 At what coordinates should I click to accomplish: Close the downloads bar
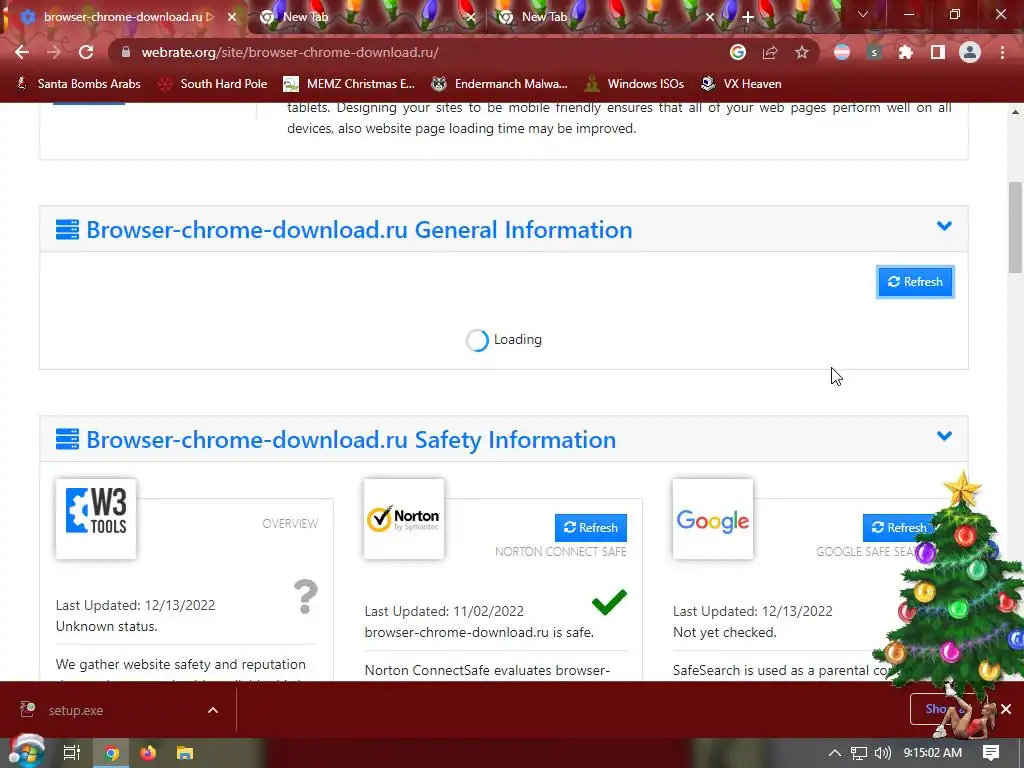pyautogui.click(x=1006, y=709)
